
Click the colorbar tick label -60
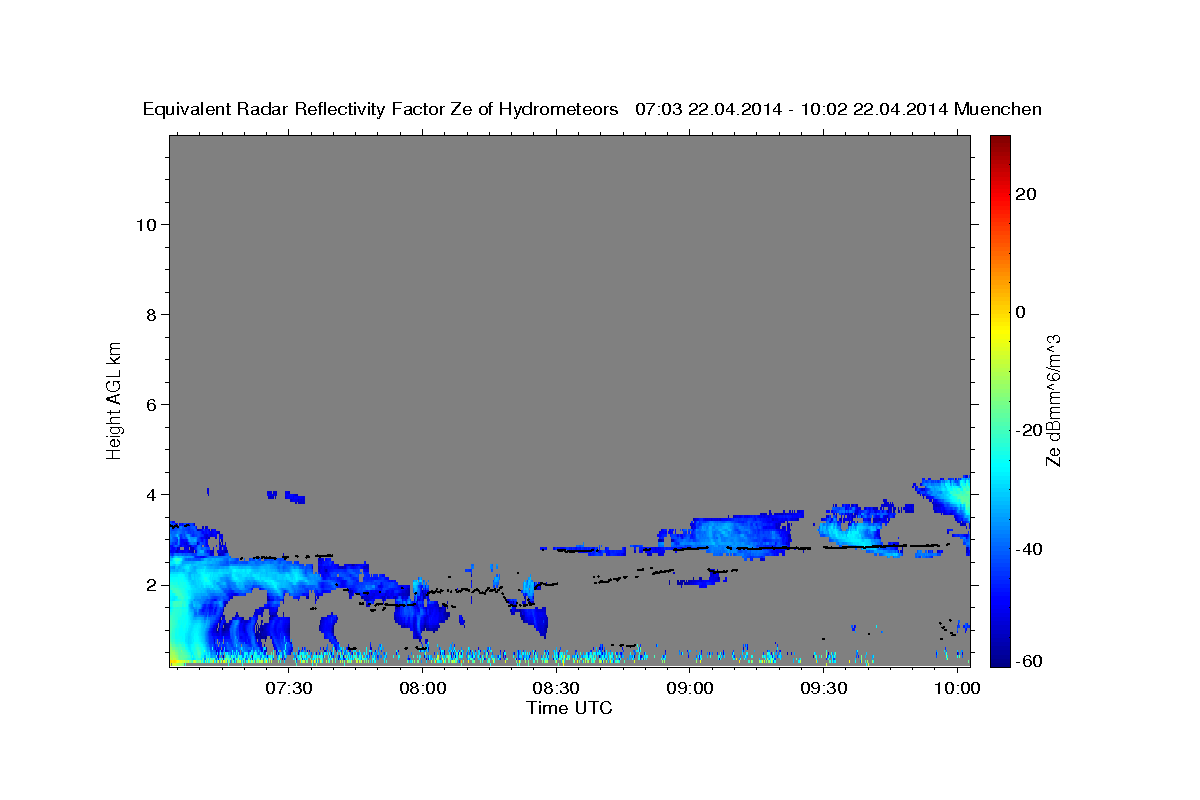point(1029,661)
